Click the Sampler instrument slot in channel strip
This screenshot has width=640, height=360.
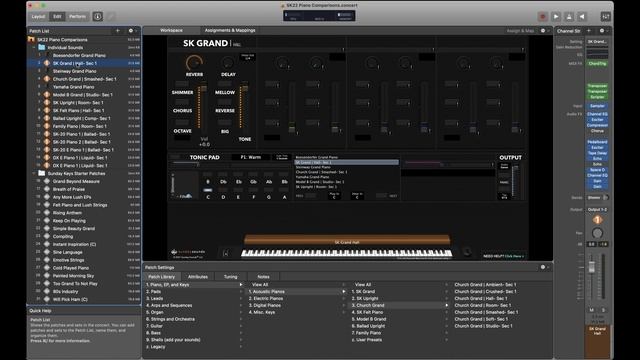(x=597, y=106)
